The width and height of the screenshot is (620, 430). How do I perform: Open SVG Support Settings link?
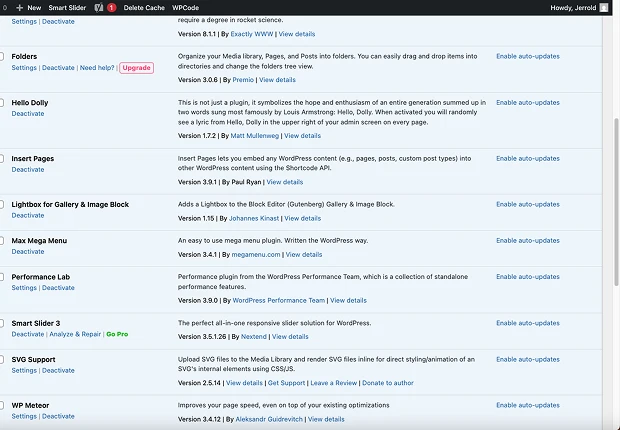[24, 370]
